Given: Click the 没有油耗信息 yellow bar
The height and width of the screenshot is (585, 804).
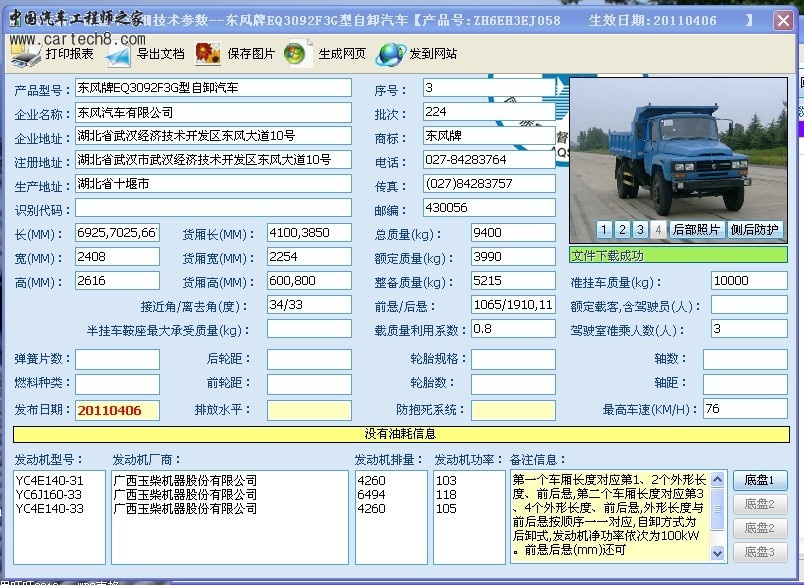Looking at the screenshot, I should [401, 434].
